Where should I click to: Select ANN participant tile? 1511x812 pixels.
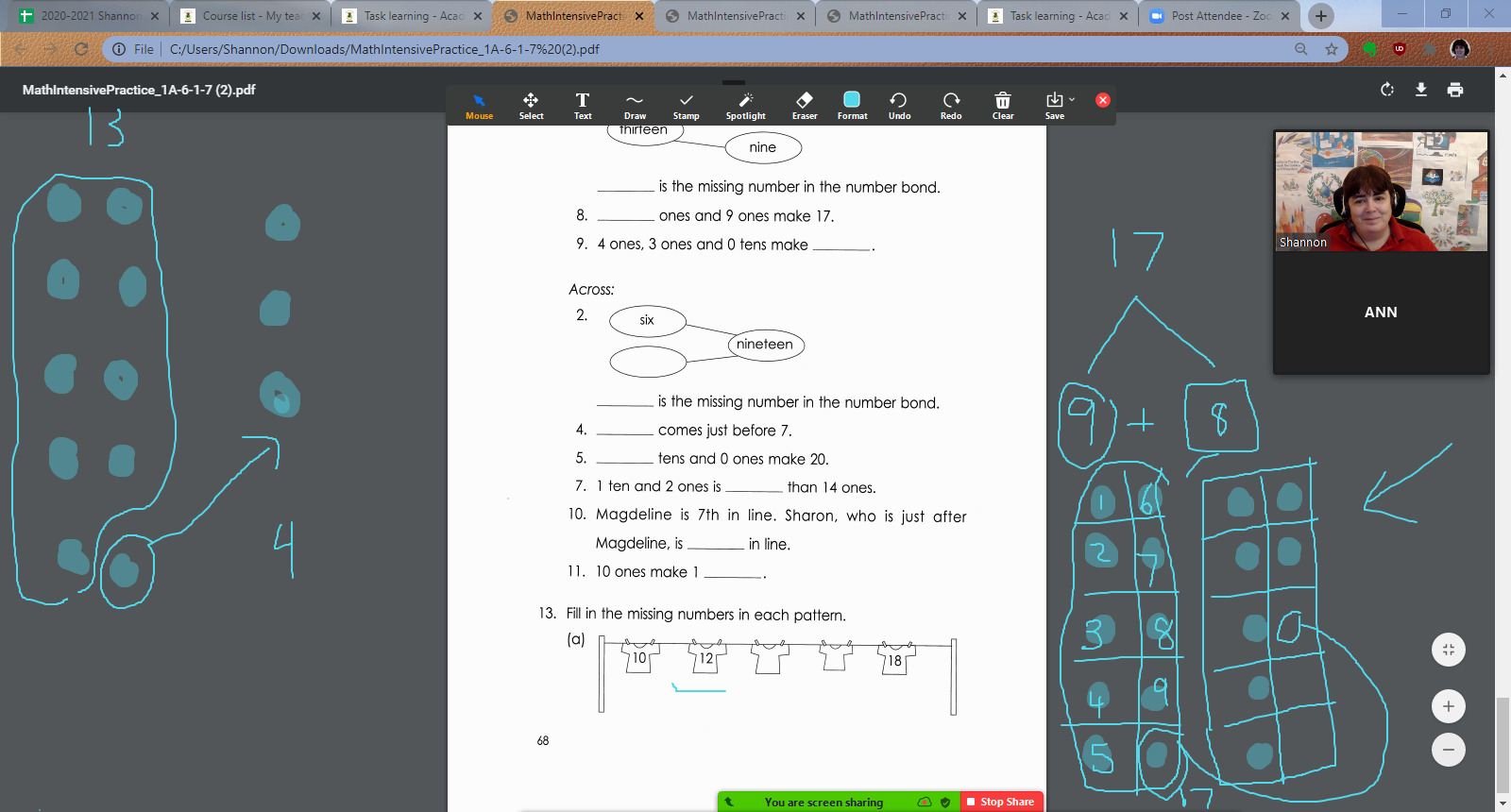coord(1381,313)
